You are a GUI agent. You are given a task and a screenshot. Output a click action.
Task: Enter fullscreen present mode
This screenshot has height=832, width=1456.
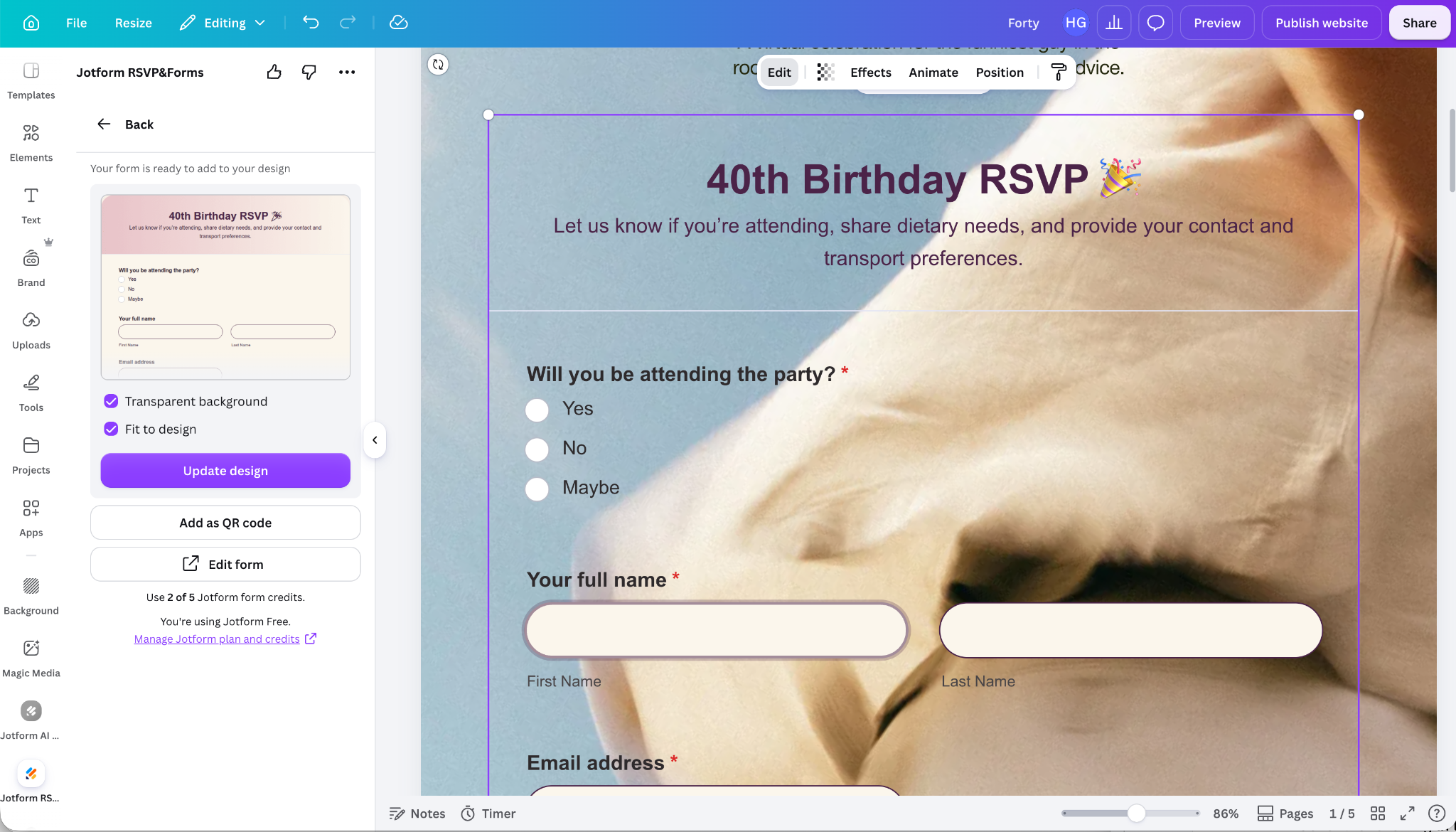pos(1407,813)
